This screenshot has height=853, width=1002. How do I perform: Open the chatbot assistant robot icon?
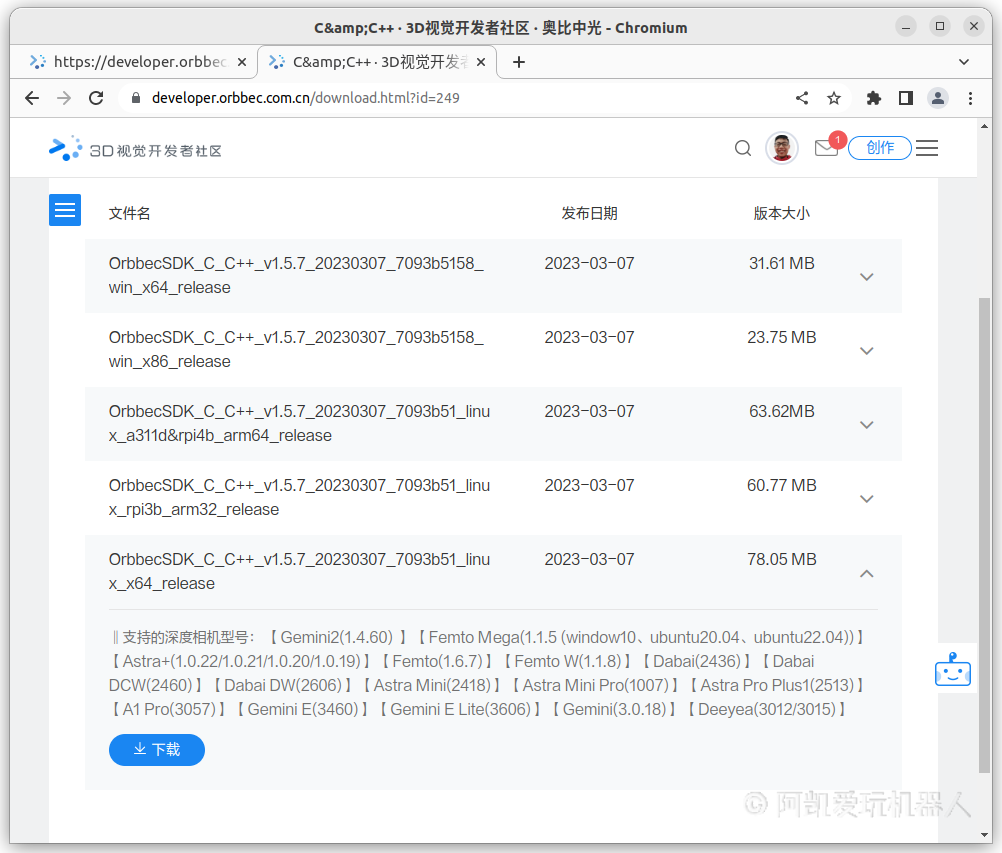click(x=953, y=669)
